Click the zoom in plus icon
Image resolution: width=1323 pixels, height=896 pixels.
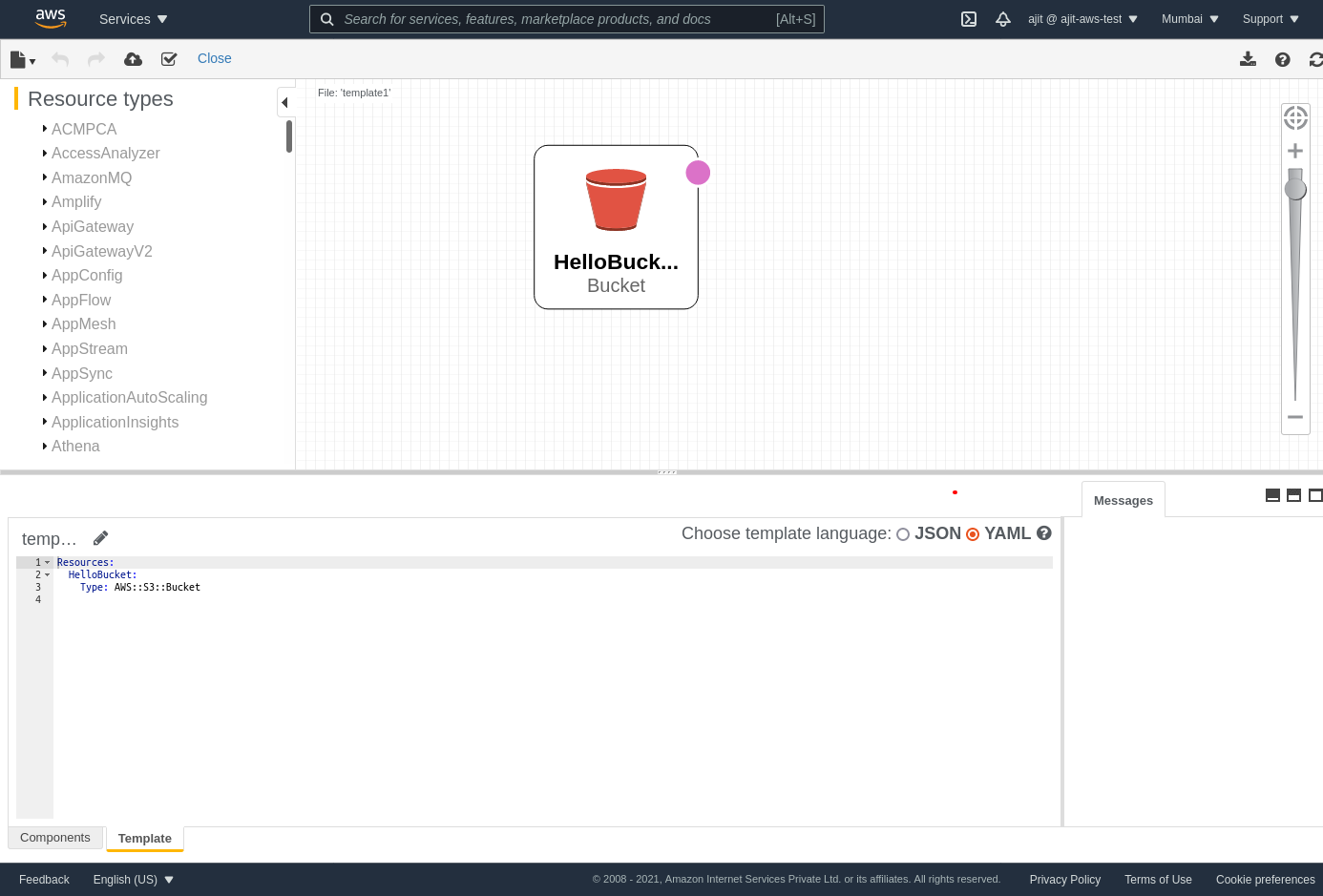coord(1295,151)
